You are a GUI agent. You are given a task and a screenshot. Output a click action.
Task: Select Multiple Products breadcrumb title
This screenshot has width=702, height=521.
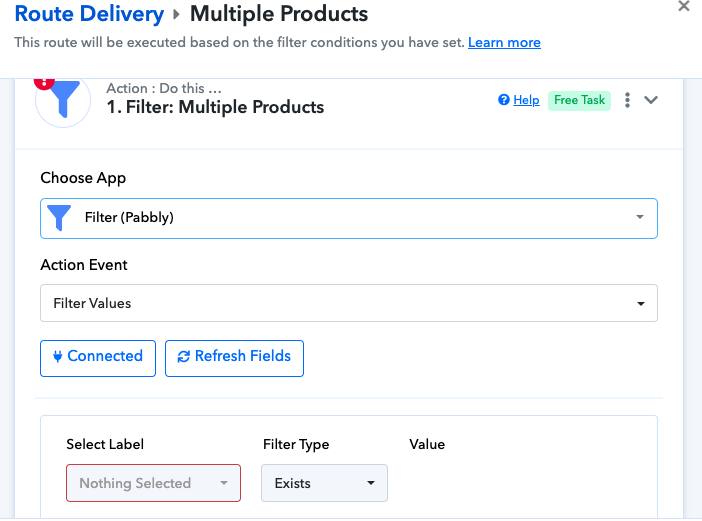tap(279, 14)
